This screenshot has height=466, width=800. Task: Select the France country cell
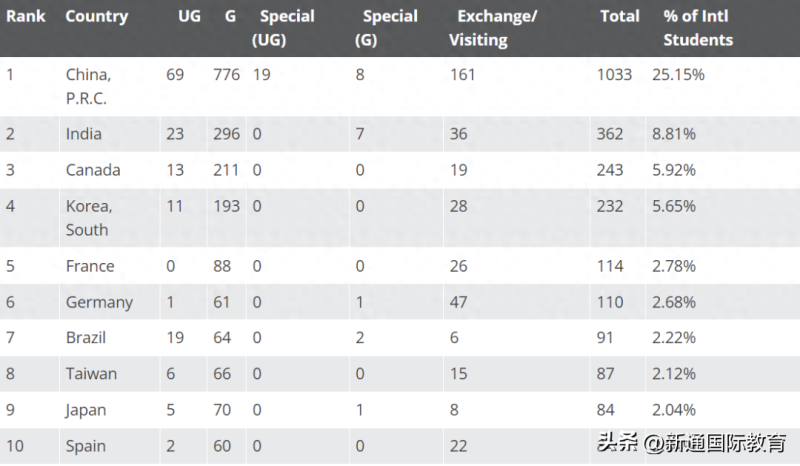point(90,266)
